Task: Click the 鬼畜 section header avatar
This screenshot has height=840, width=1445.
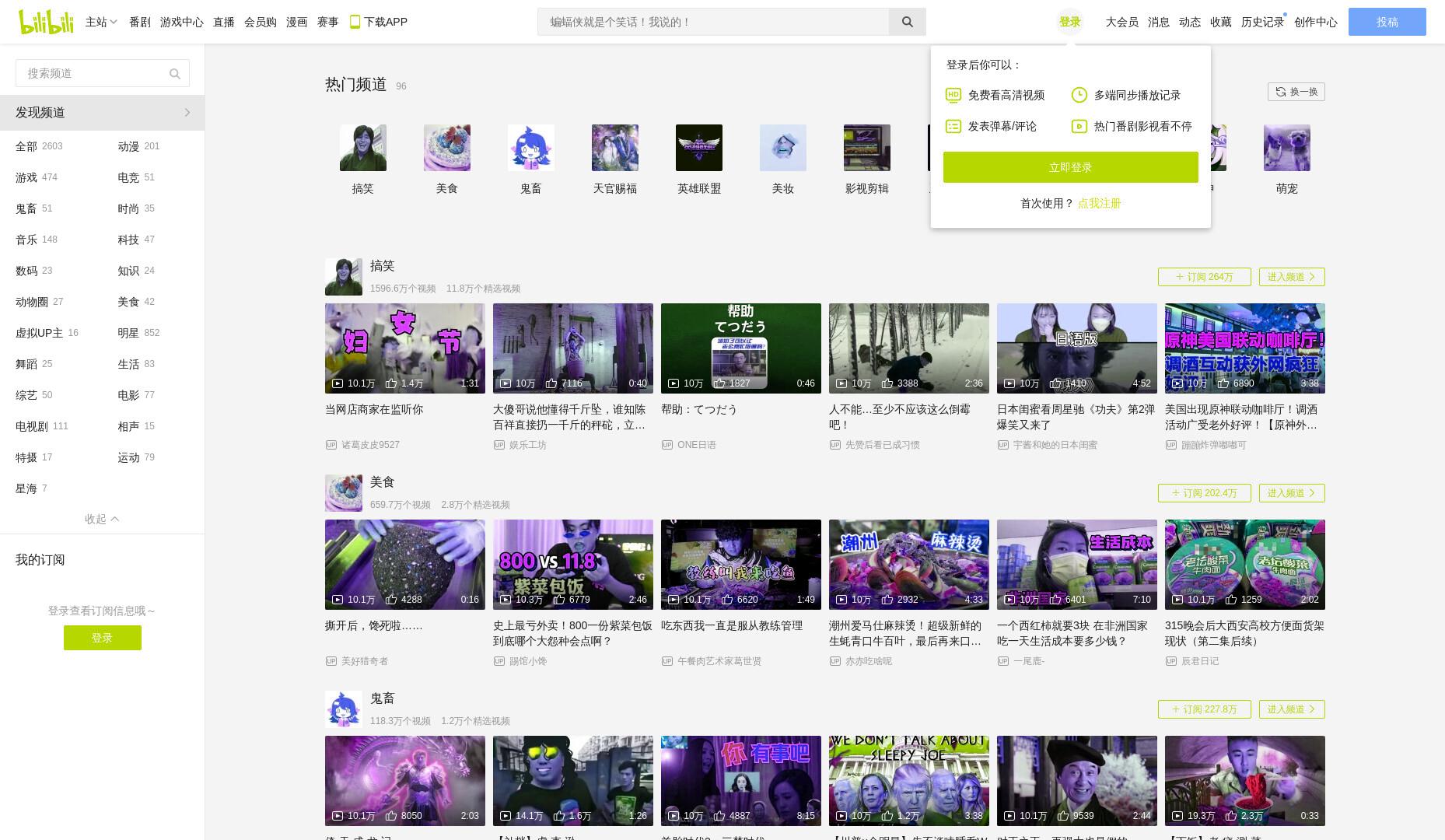Action: coord(344,709)
